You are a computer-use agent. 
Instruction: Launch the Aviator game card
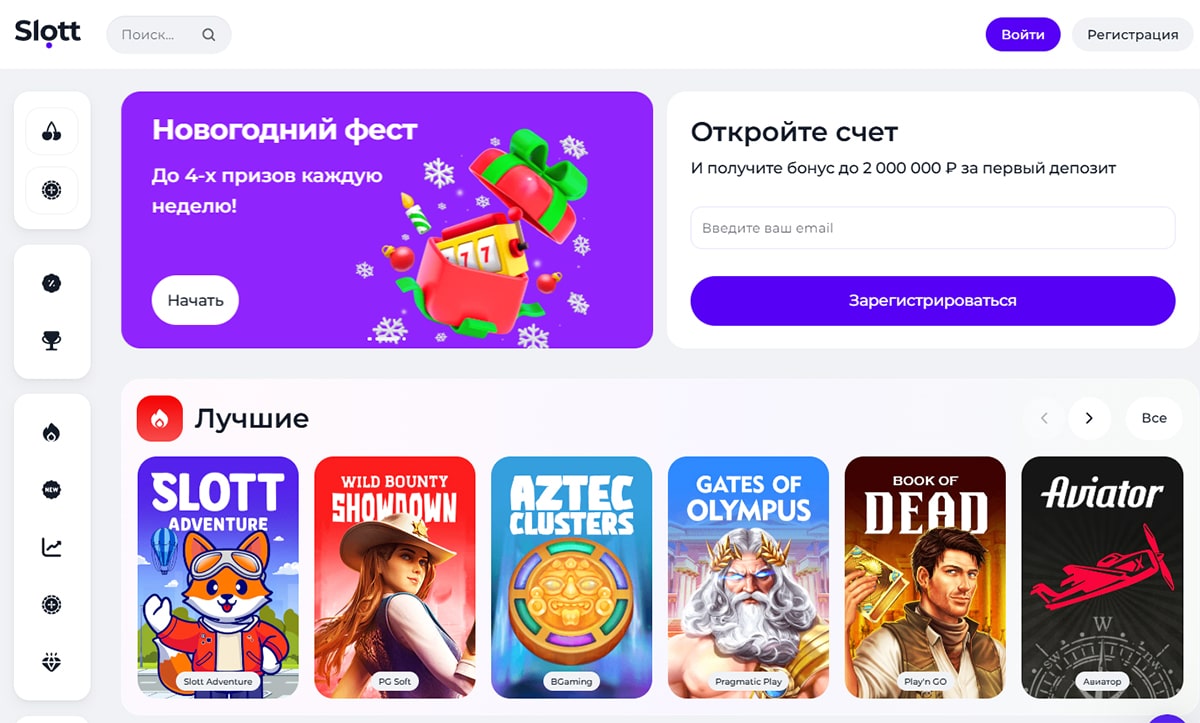tap(1101, 577)
